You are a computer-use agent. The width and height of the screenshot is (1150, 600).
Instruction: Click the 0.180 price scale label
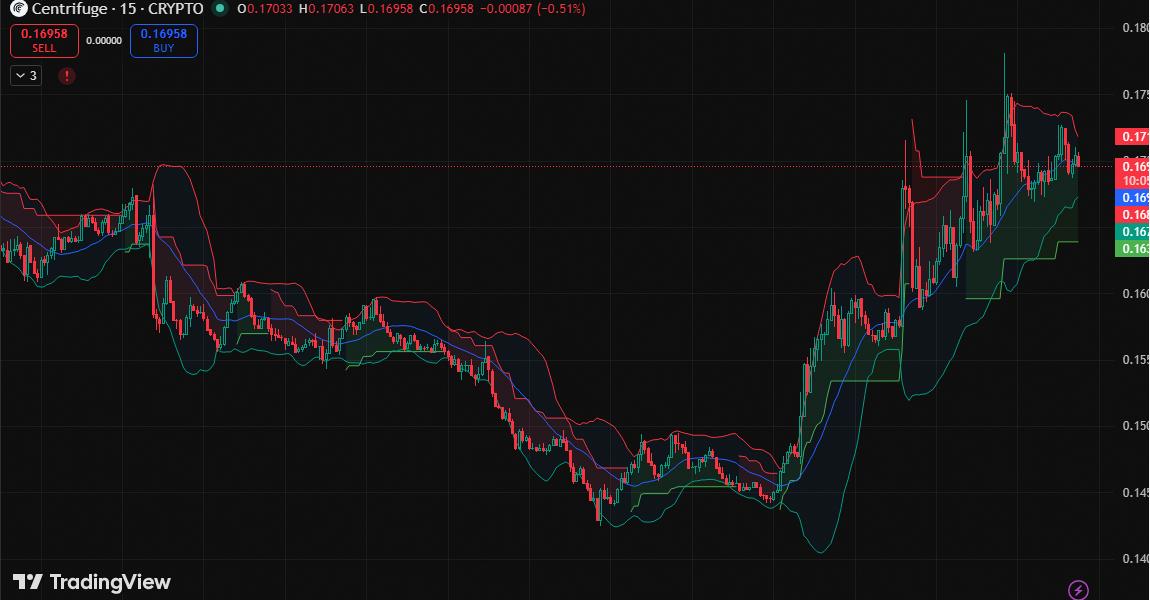(x=1135, y=28)
